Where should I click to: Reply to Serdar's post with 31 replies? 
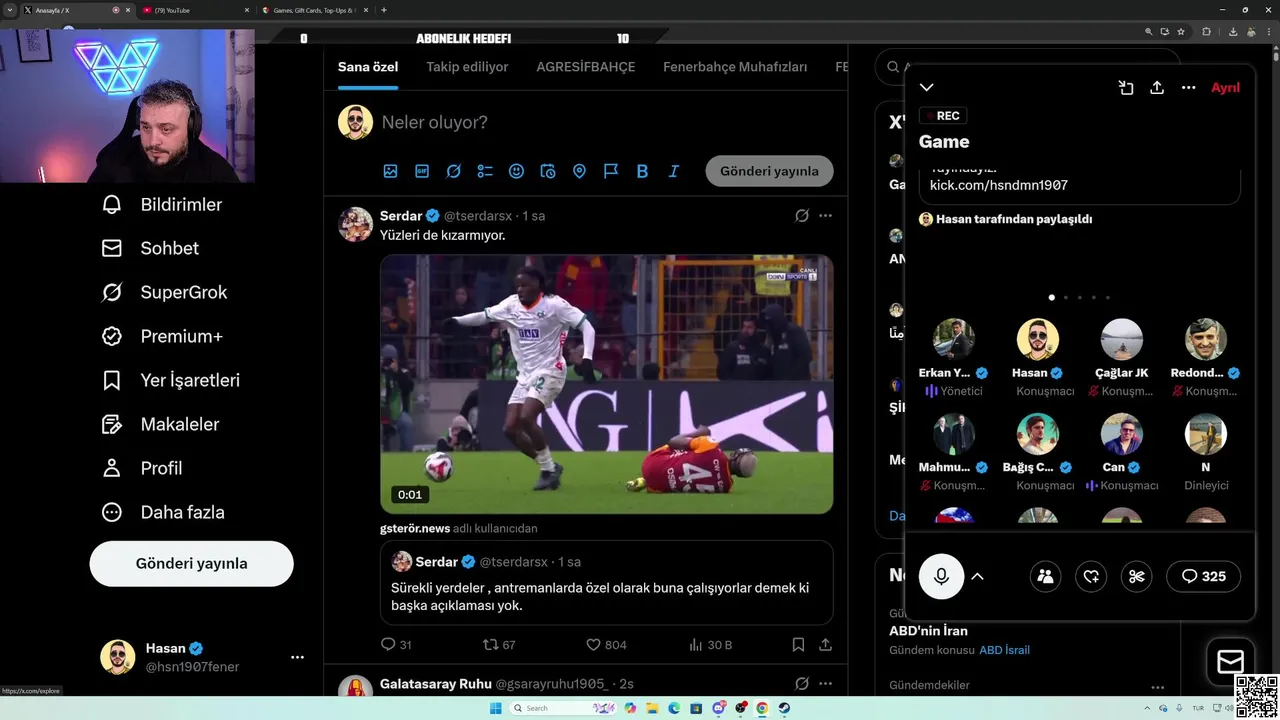click(x=396, y=645)
